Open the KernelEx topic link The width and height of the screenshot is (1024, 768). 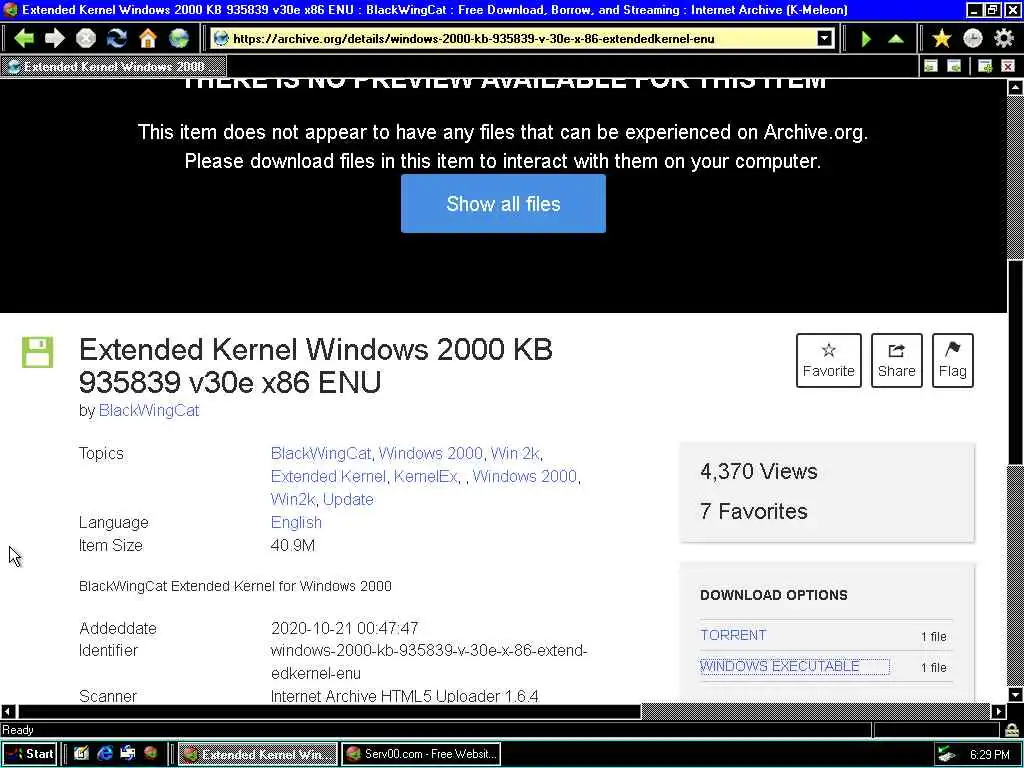pos(425,476)
